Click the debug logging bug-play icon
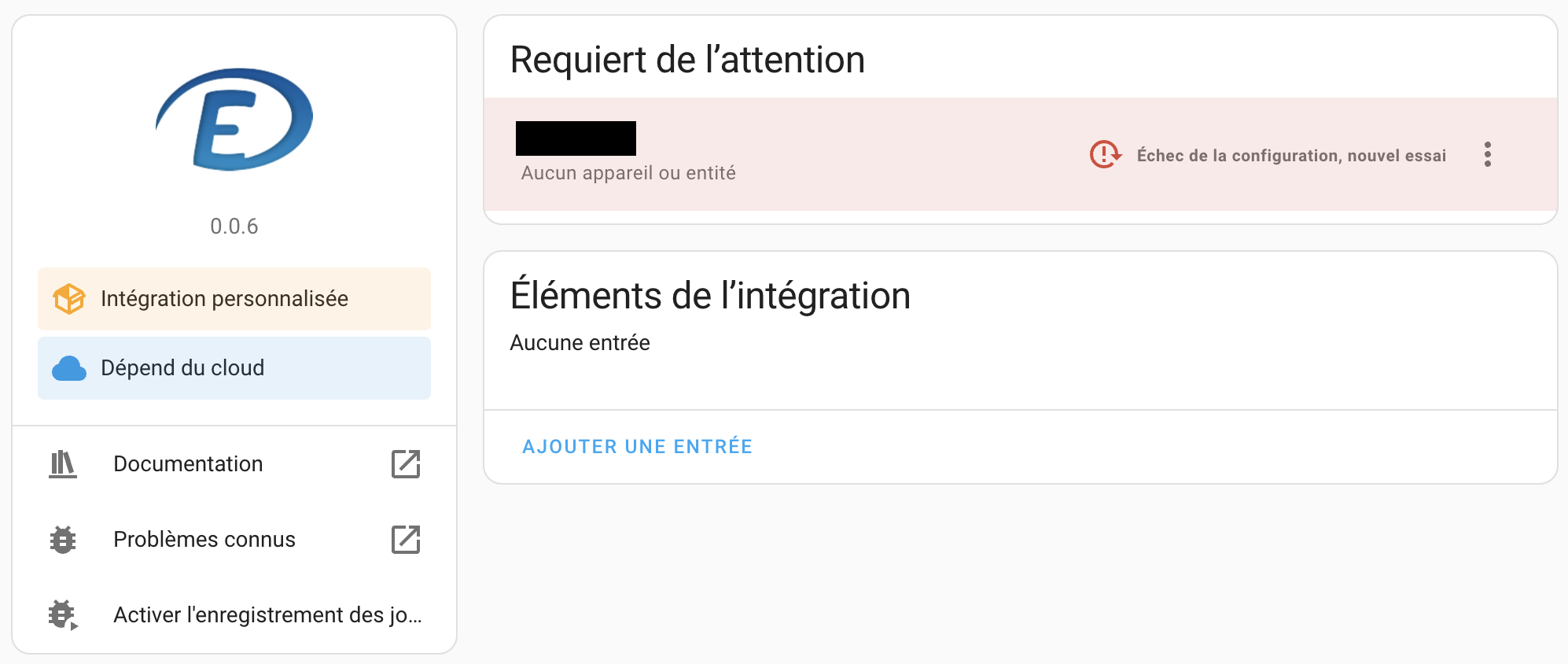This screenshot has height=664, width=1568. 63,615
